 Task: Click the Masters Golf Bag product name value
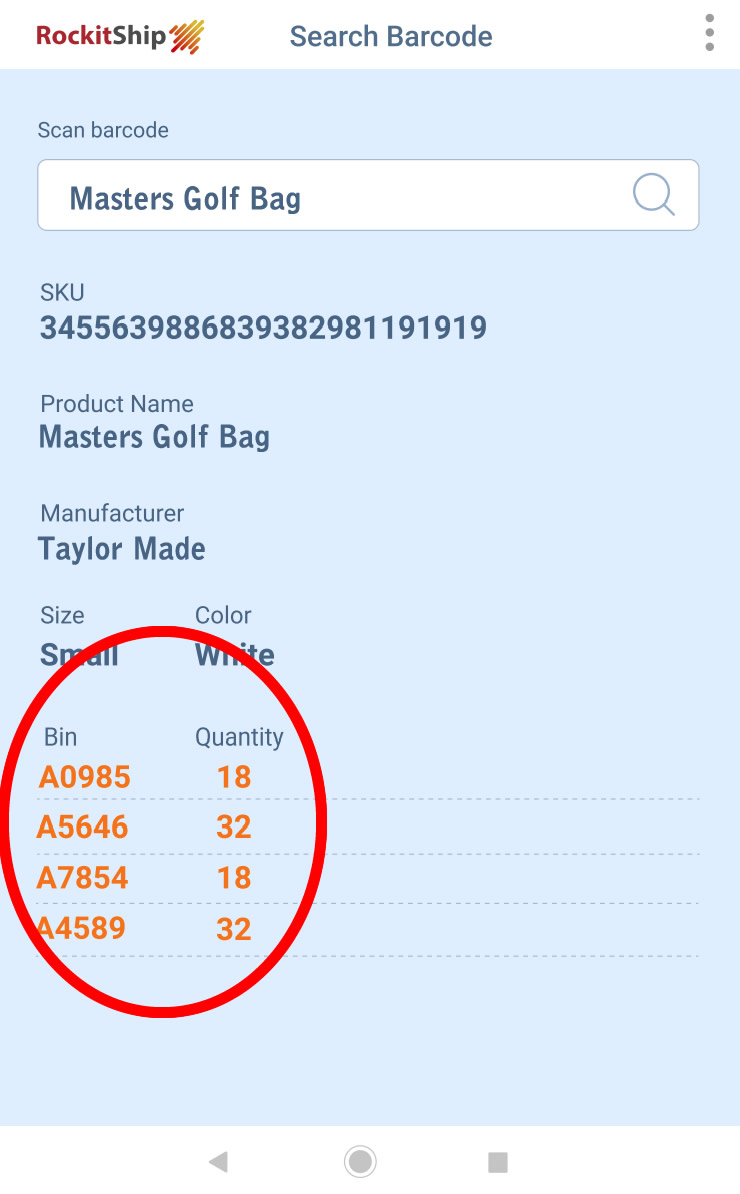click(x=155, y=437)
